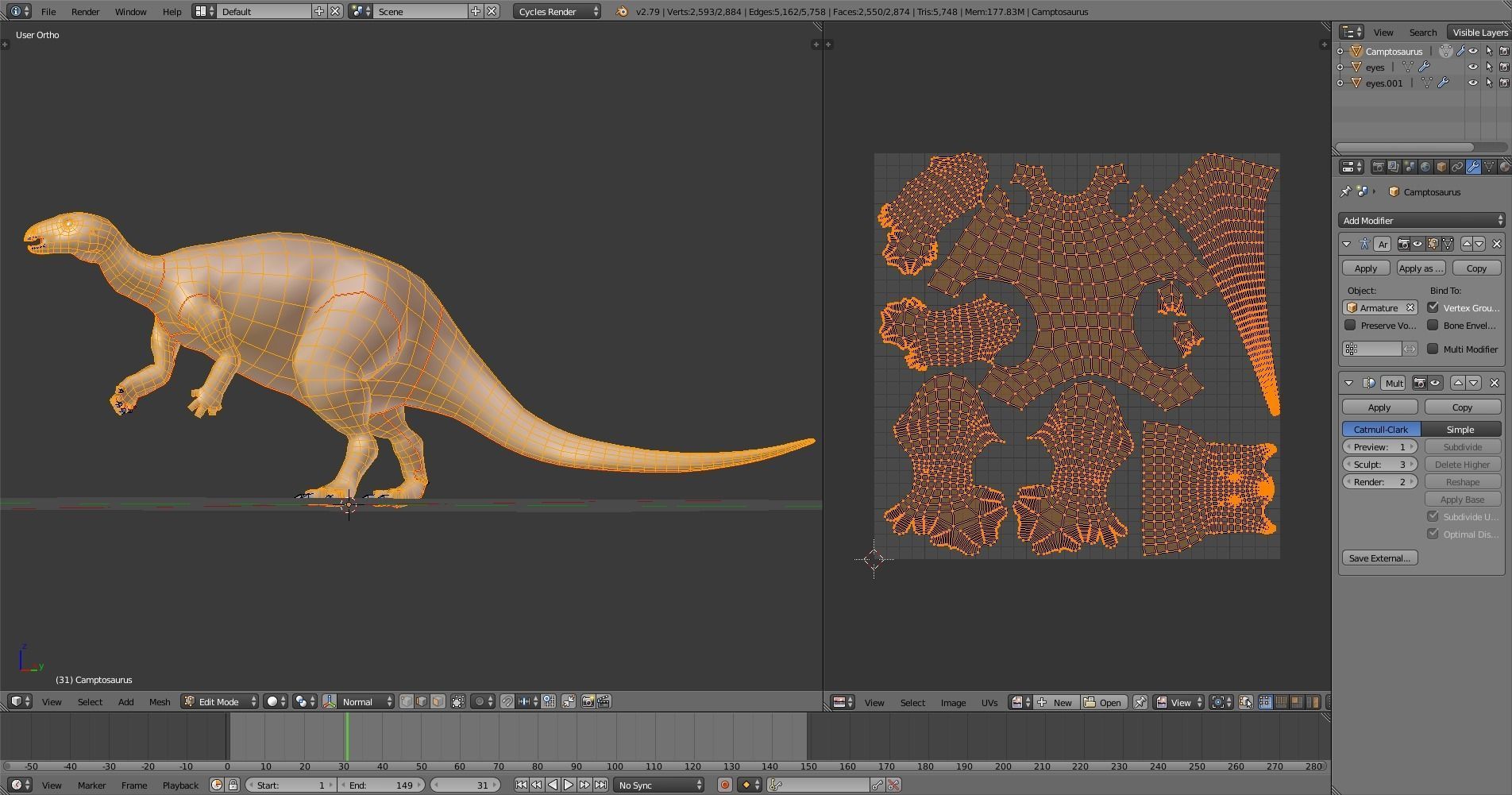
Task: Select face select mode in 3D view header
Action: [x=438, y=701]
